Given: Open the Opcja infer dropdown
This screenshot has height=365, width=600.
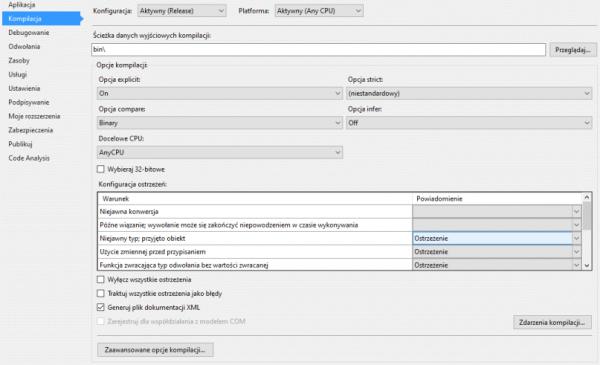Looking at the screenshot, I should click(x=469, y=123).
